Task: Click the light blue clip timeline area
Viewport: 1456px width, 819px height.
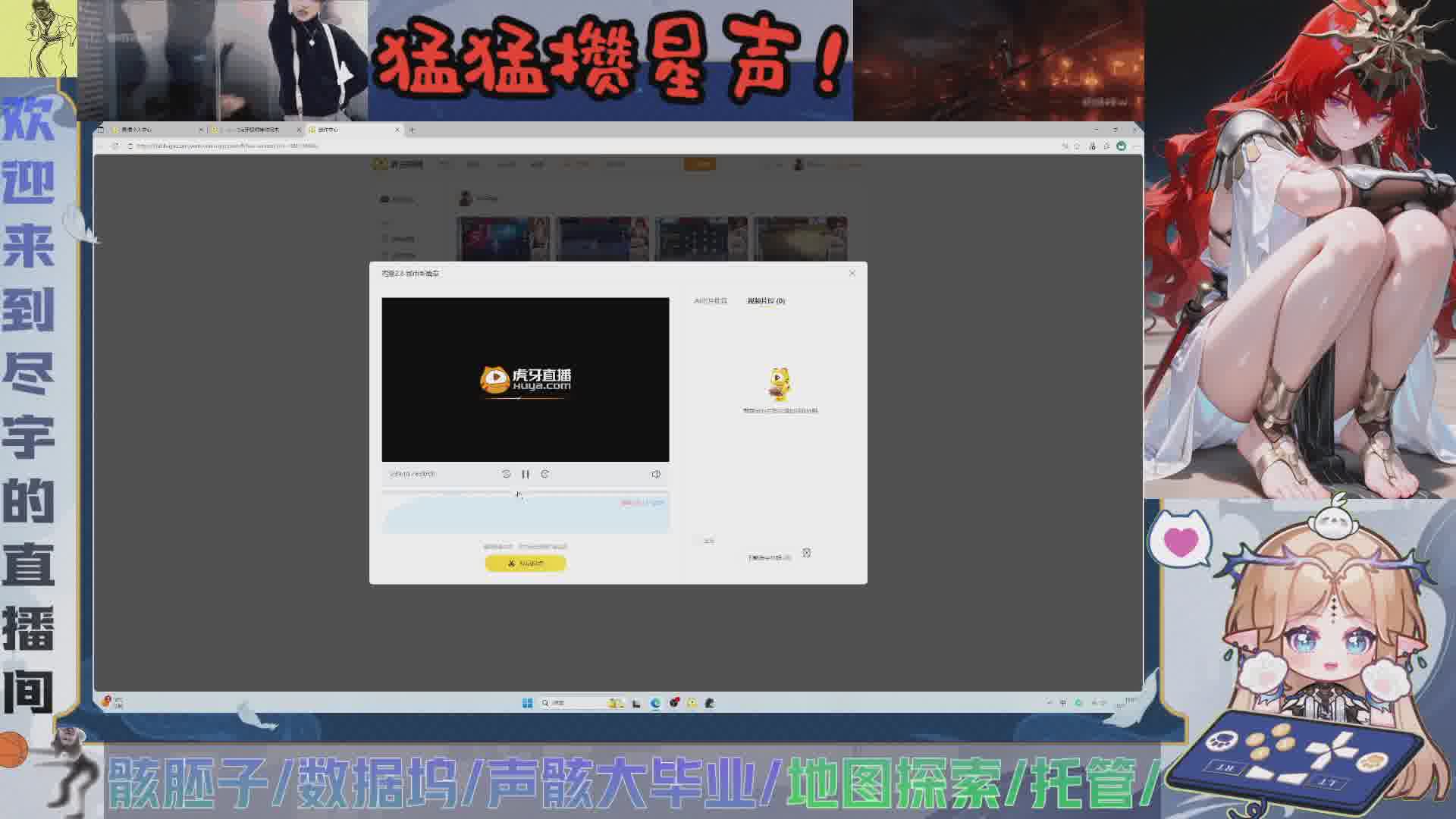Action: (x=525, y=516)
